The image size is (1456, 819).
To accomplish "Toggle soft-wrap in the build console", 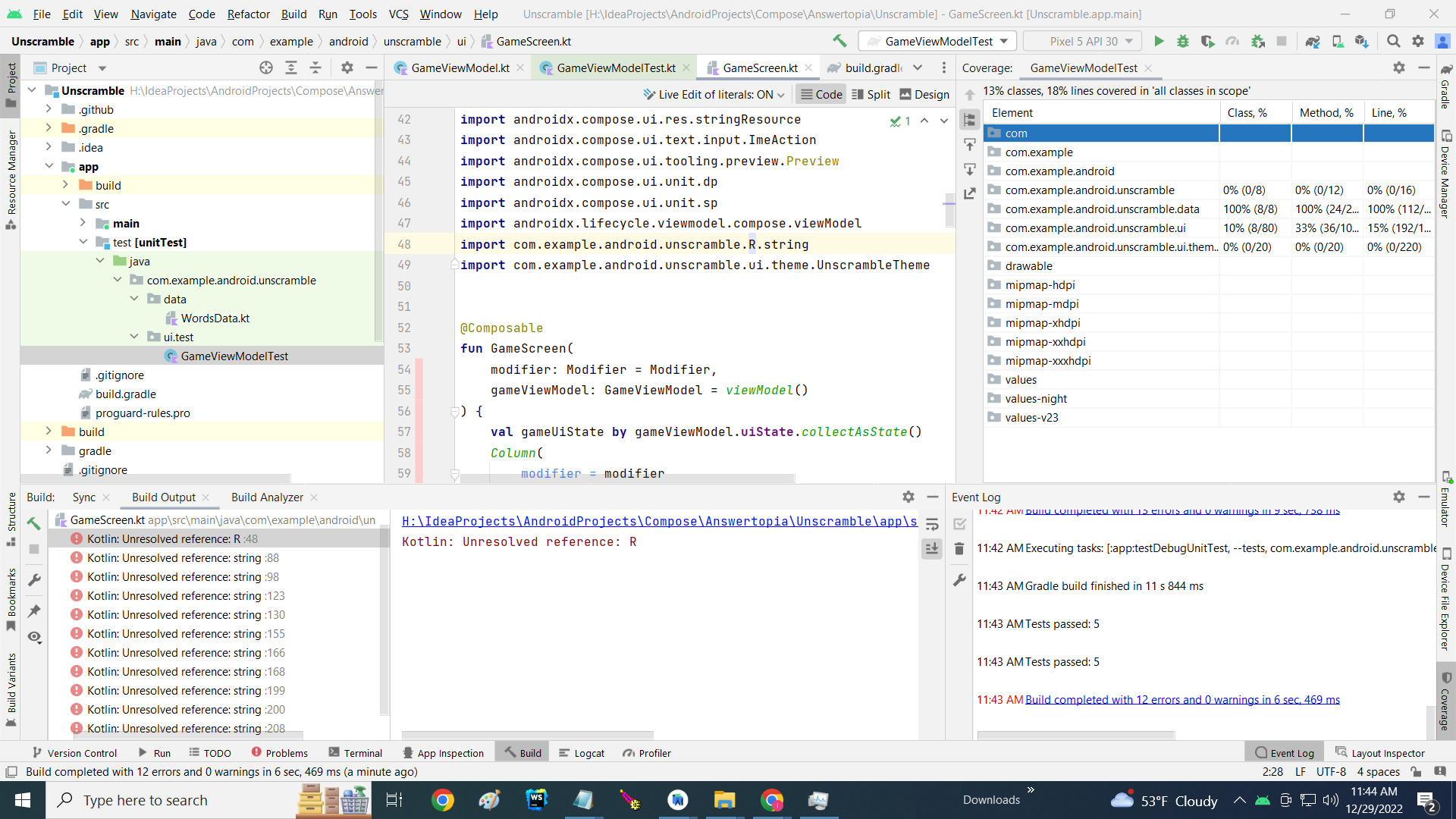I will tap(932, 523).
